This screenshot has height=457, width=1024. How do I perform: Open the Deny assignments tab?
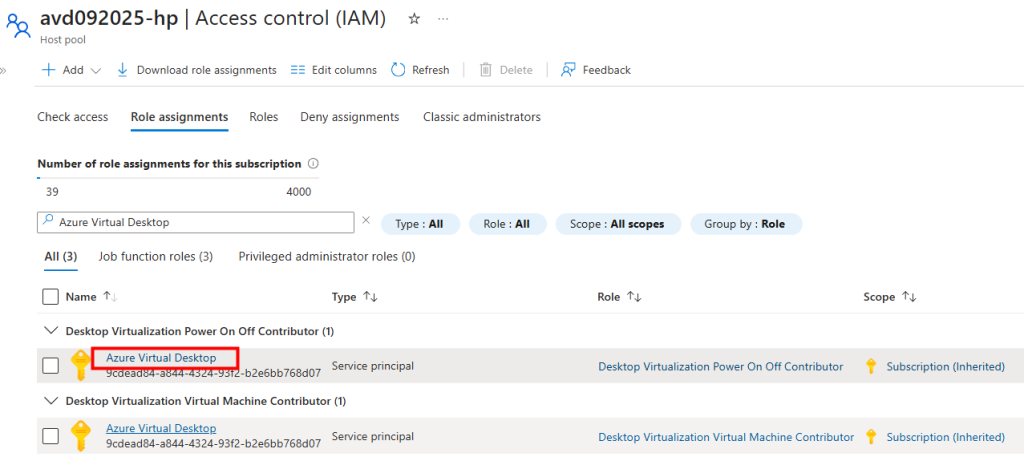click(x=349, y=117)
